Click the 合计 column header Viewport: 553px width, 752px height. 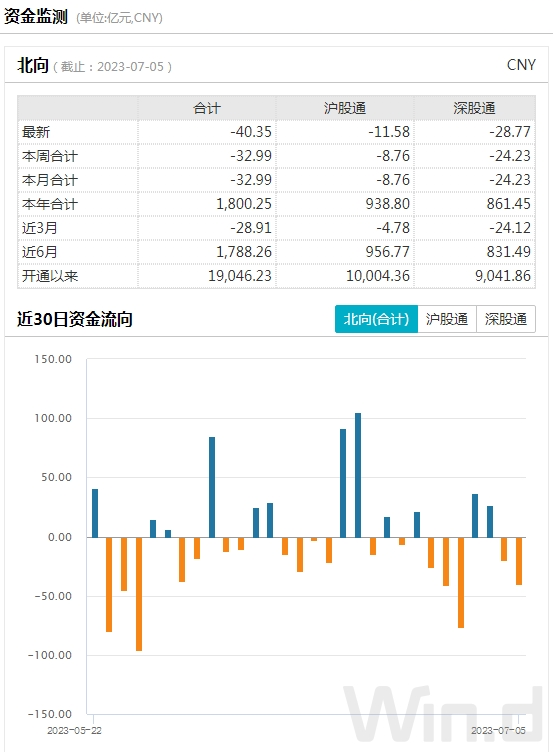(207, 108)
